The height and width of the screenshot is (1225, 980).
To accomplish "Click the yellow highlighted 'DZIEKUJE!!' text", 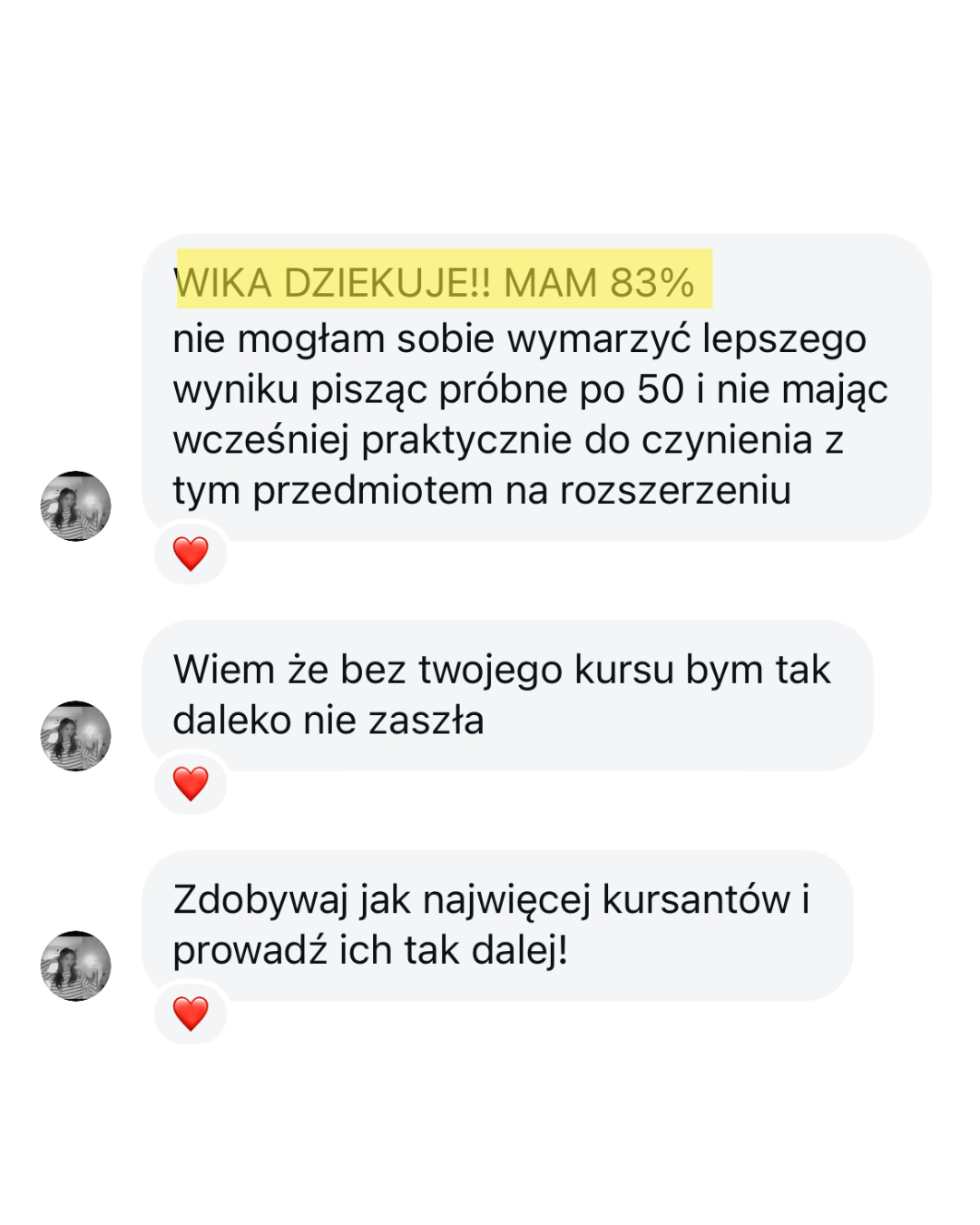I will pos(387,283).
